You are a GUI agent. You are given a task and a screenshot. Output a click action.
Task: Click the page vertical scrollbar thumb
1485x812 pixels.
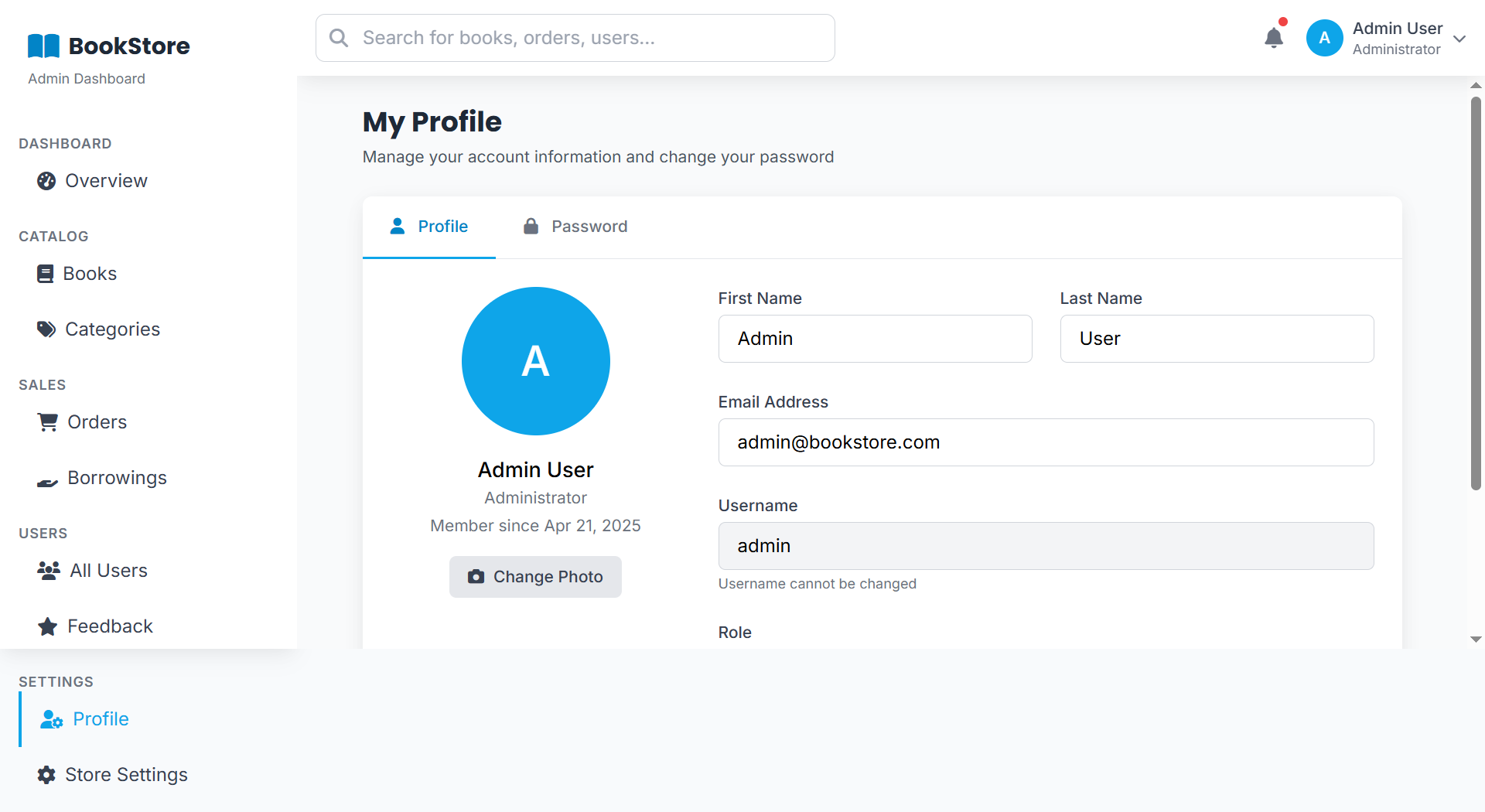[1476, 294]
